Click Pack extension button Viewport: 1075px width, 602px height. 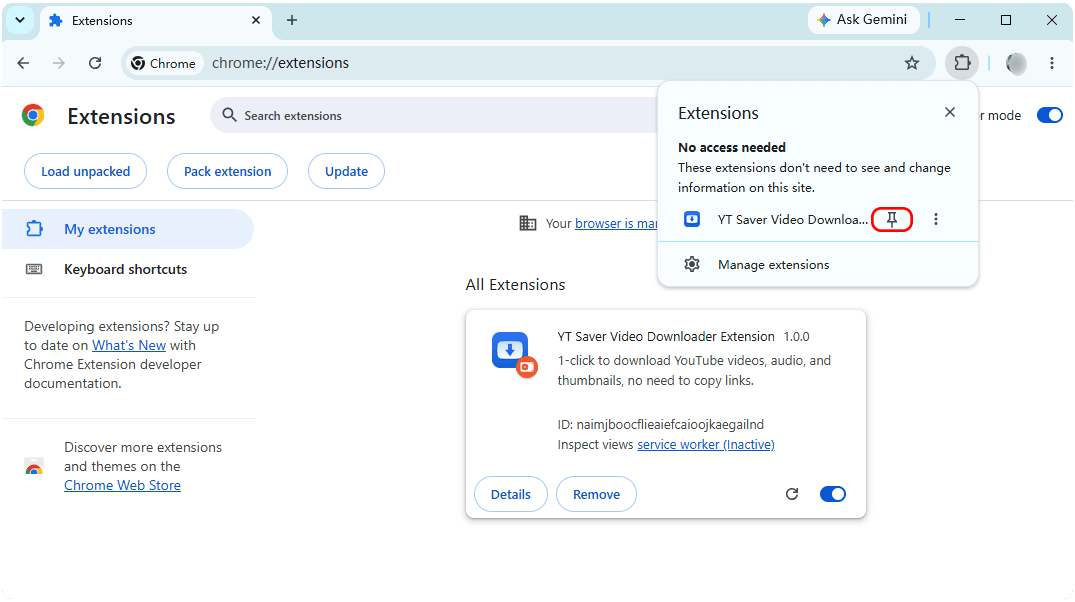[x=228, y=171]
